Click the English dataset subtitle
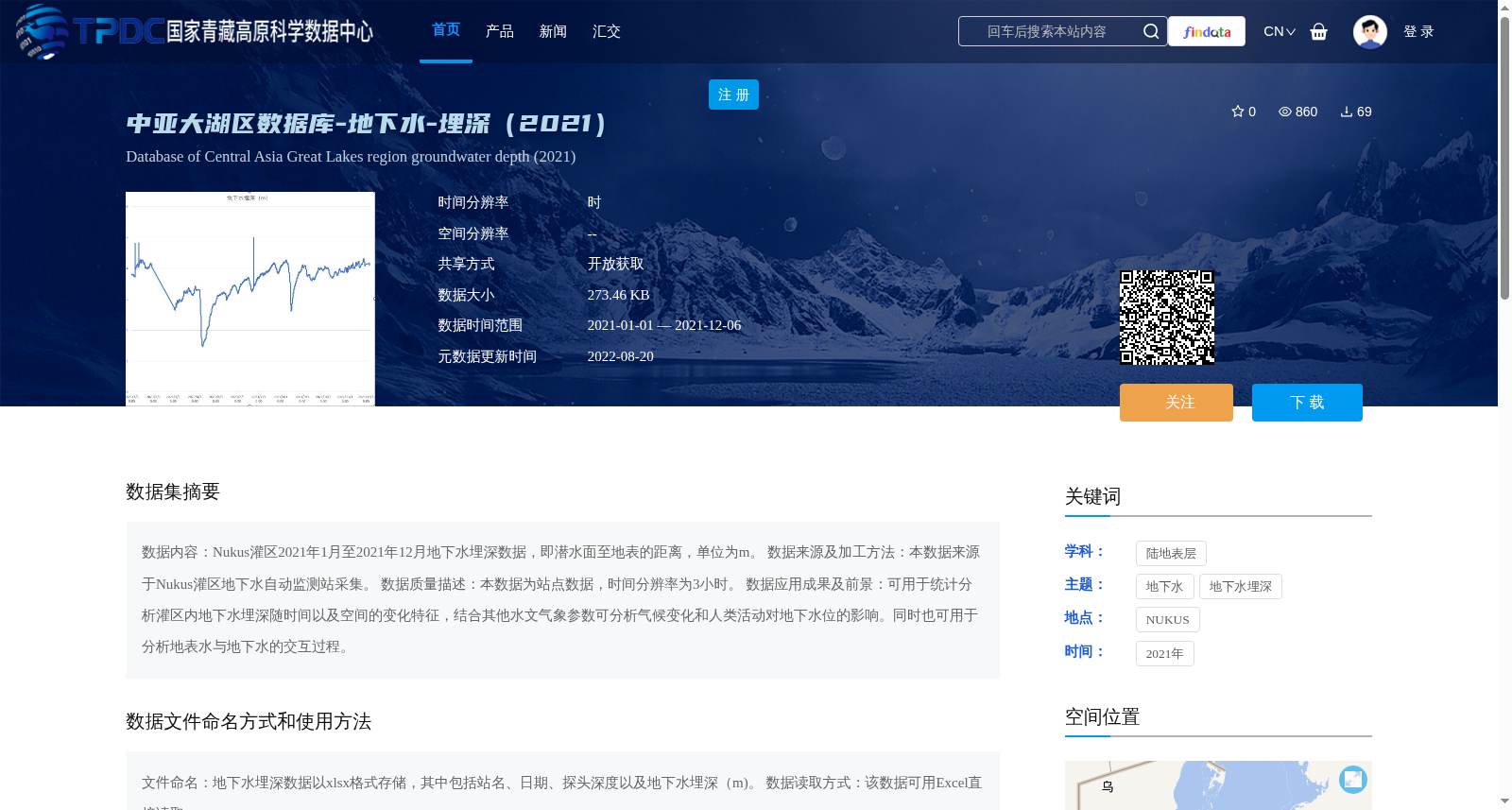The width and height of the screenshot is (1512, 810). pyautogui.click(x=351, y=157)
